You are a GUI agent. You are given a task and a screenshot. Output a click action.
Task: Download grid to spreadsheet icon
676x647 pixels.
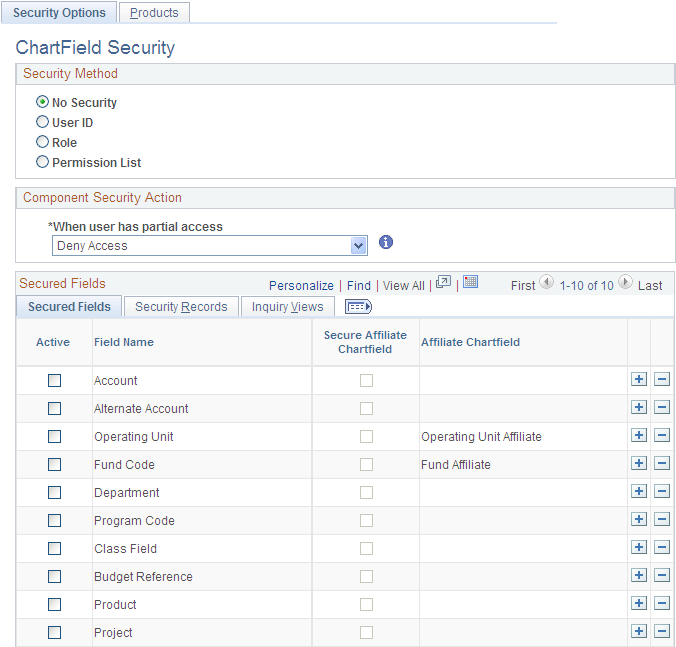coord(470,282)
